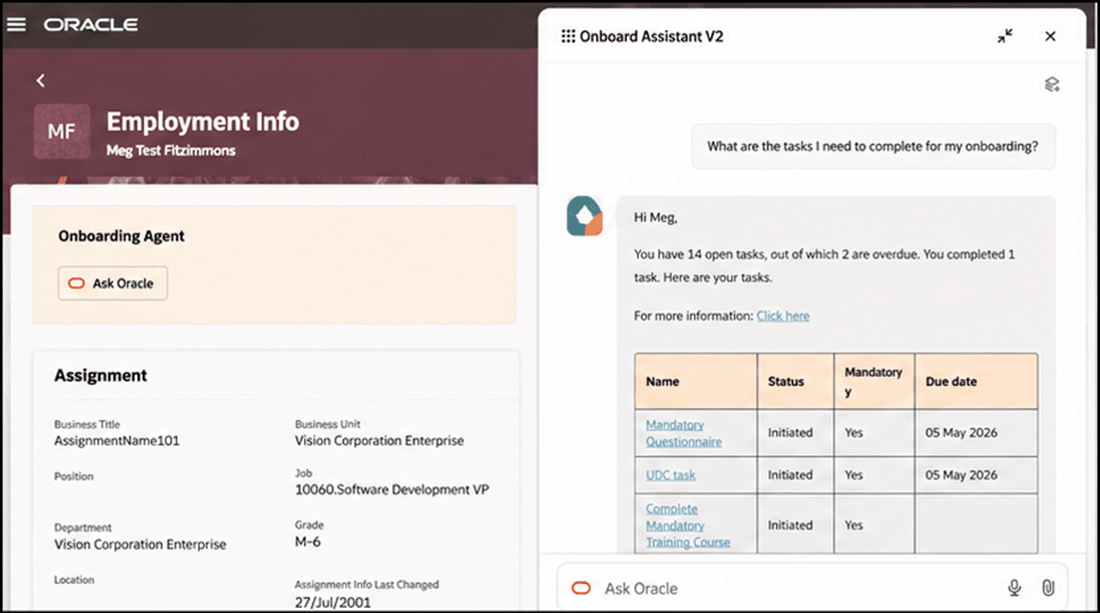
Task: Click the attachment paperclip icon
Action: tap(1048, 588)
